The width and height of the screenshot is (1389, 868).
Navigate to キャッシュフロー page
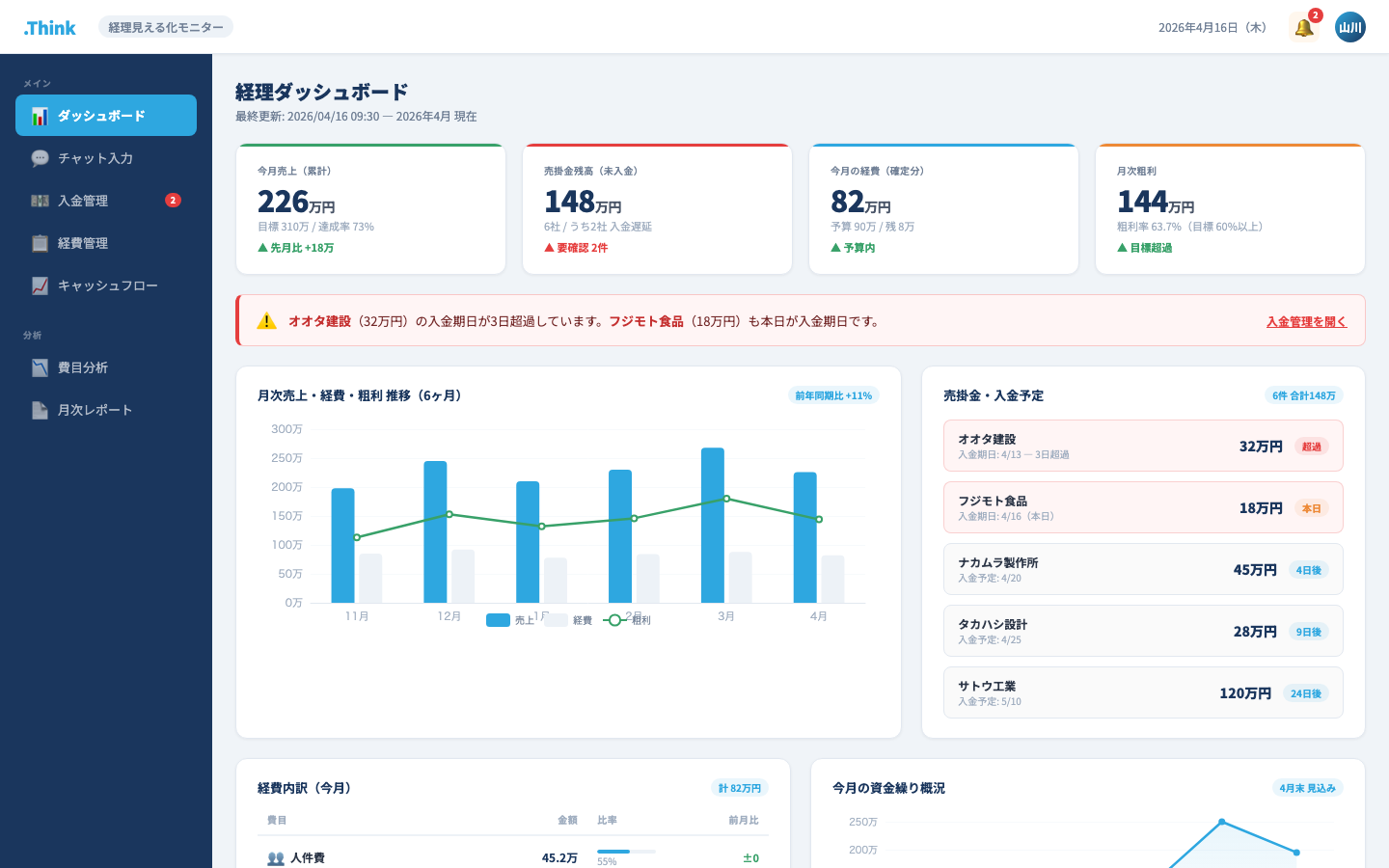[x=106, y=285]
